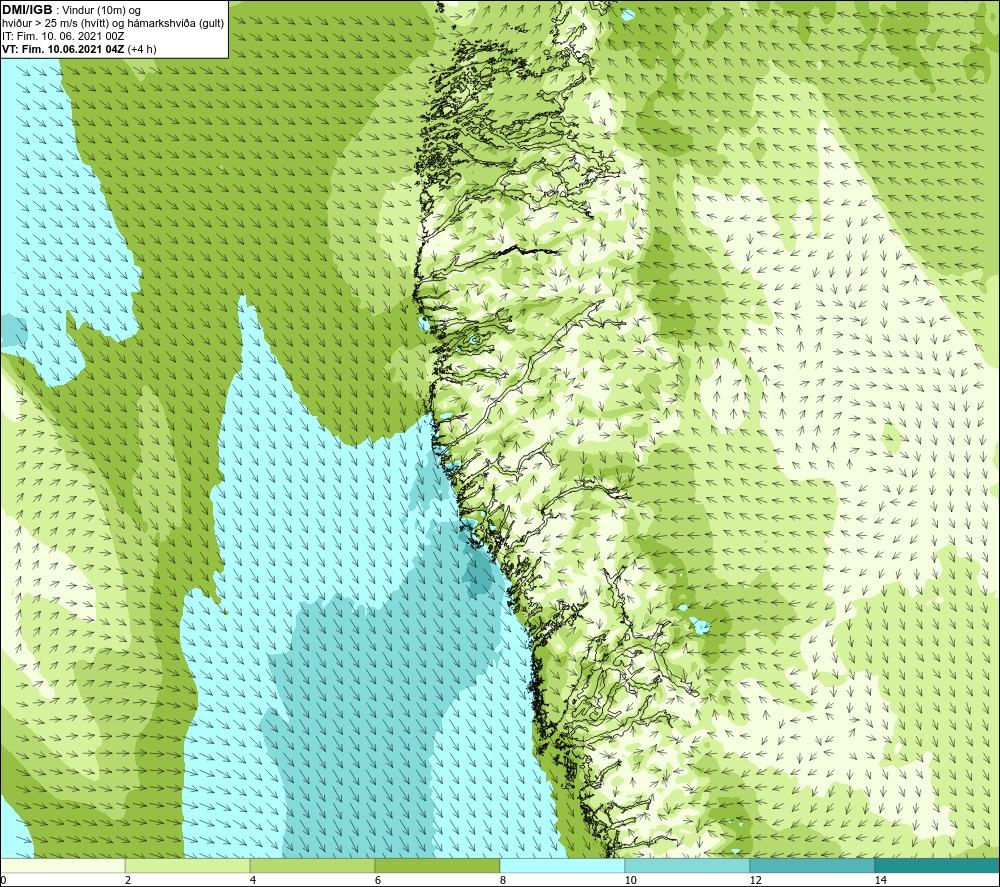Click the scale label '0'
The image size is (1000, 887).
click(3, 880)
